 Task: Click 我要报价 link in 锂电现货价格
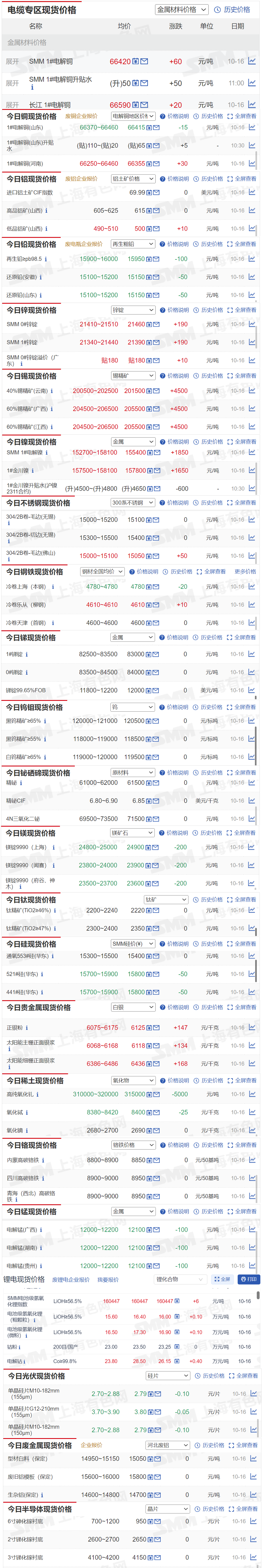[108, 1279]
